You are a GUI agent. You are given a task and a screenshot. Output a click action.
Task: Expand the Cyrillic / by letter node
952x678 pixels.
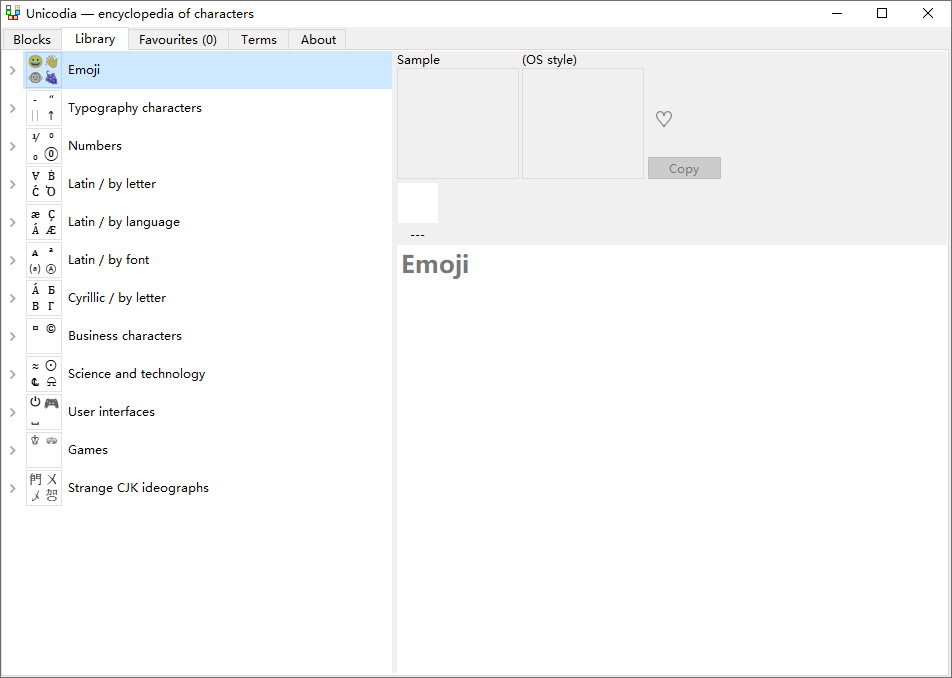click(12, 299)
